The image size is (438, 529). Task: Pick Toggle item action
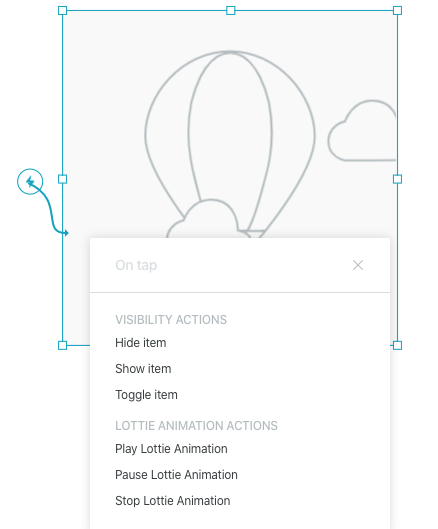(x=146, y=395)
